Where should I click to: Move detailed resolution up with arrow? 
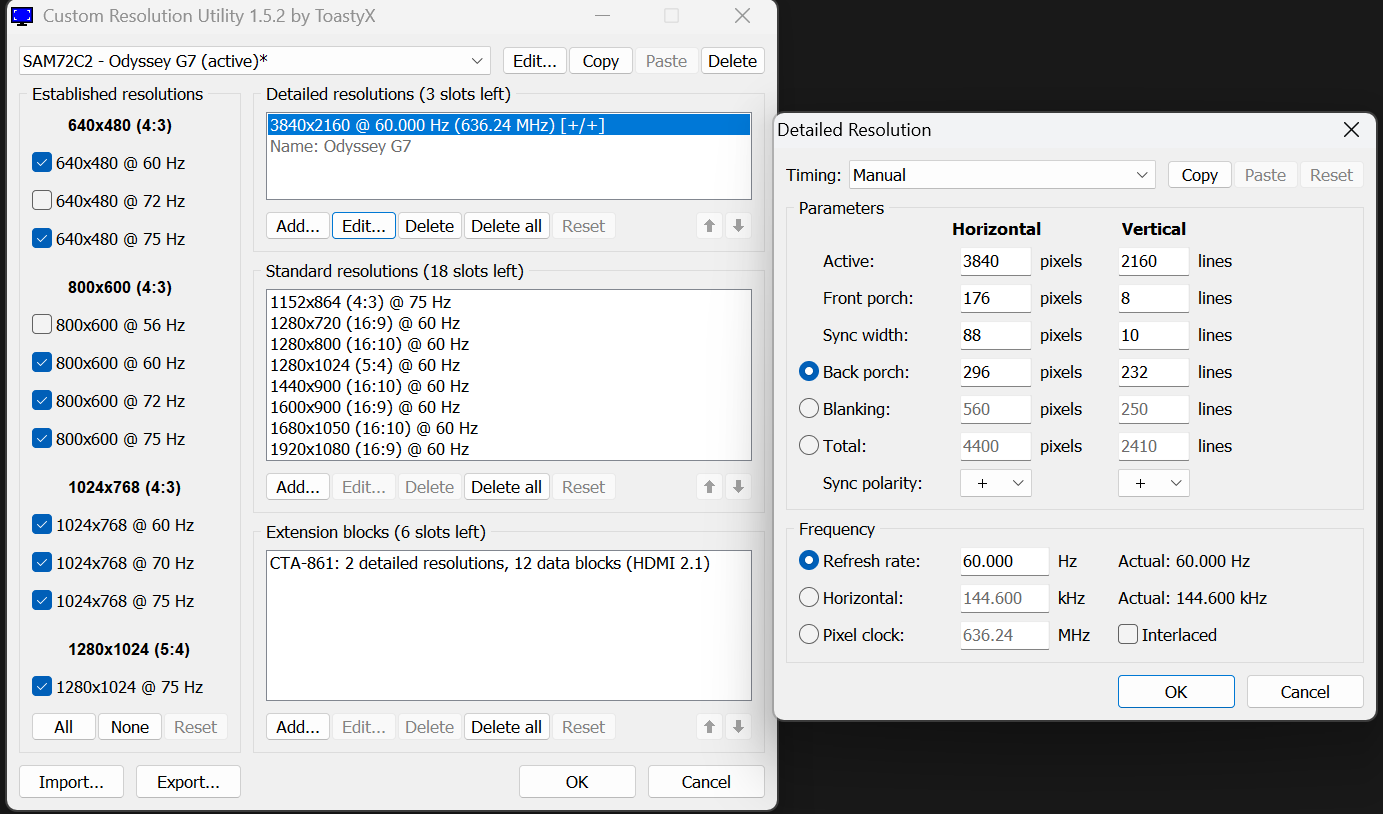click(710, 226)
